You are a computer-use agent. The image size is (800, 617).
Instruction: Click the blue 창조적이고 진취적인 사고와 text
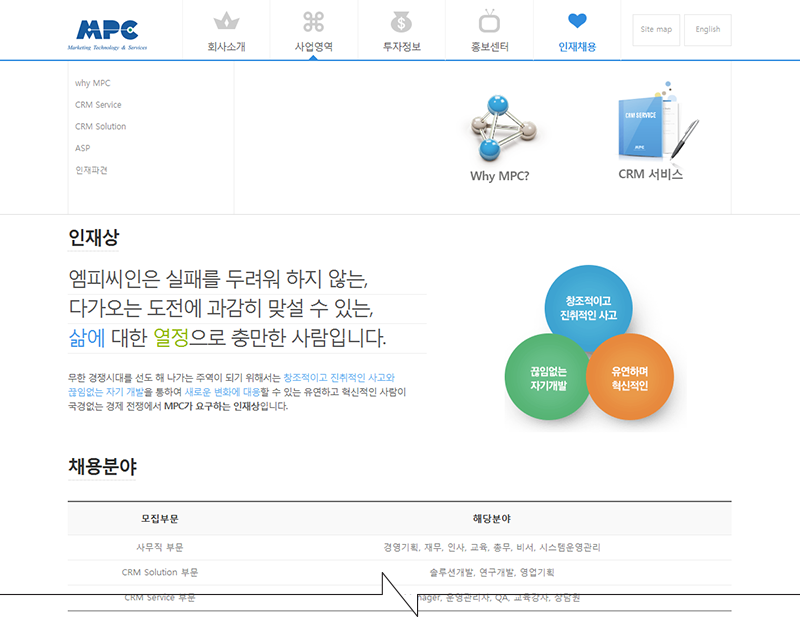339,378
